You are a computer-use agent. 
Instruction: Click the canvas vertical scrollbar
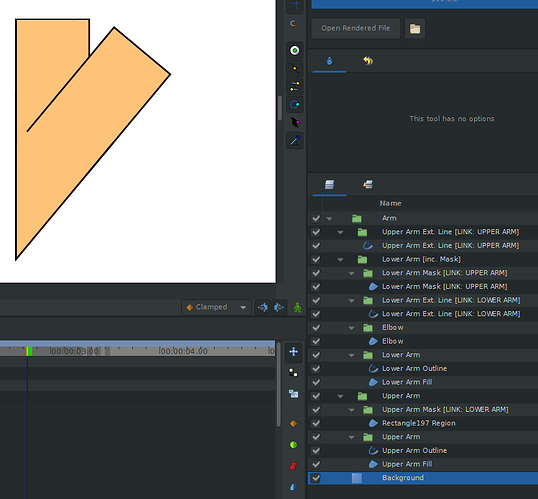[x=280, y=108]
